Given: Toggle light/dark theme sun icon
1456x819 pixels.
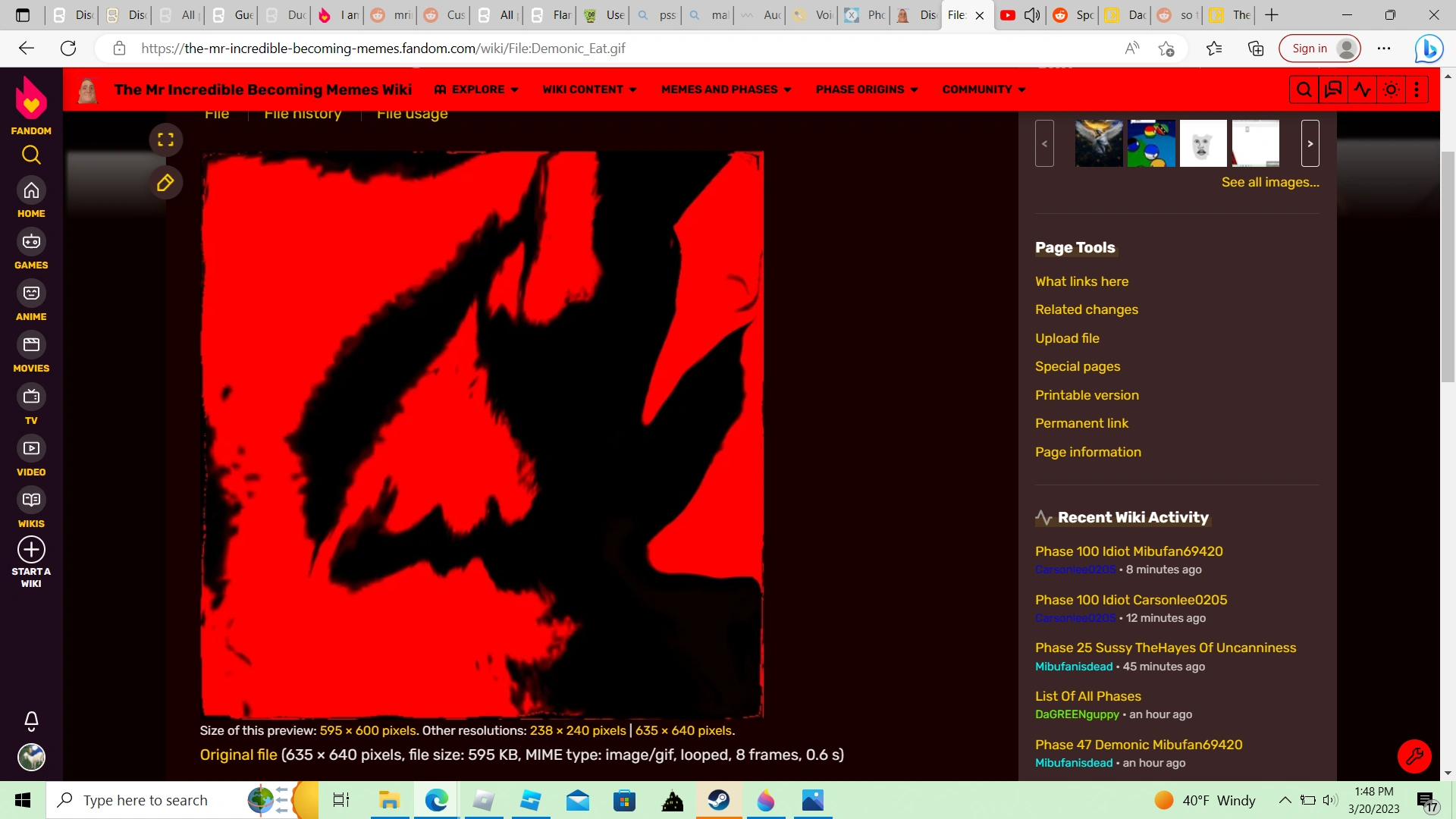Looking at the screenshot, I should click(1391, 89).
